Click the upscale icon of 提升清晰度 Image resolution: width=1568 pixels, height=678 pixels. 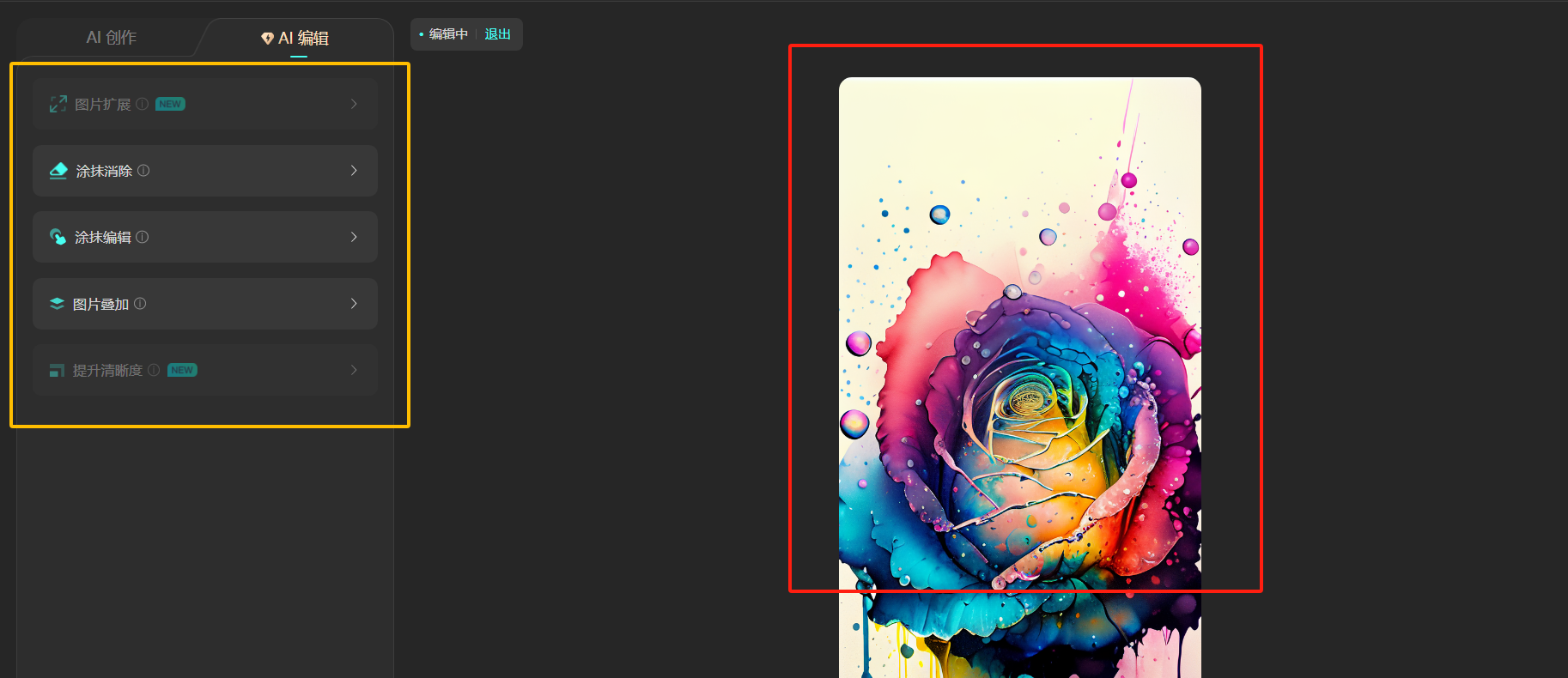coord(57,371)
